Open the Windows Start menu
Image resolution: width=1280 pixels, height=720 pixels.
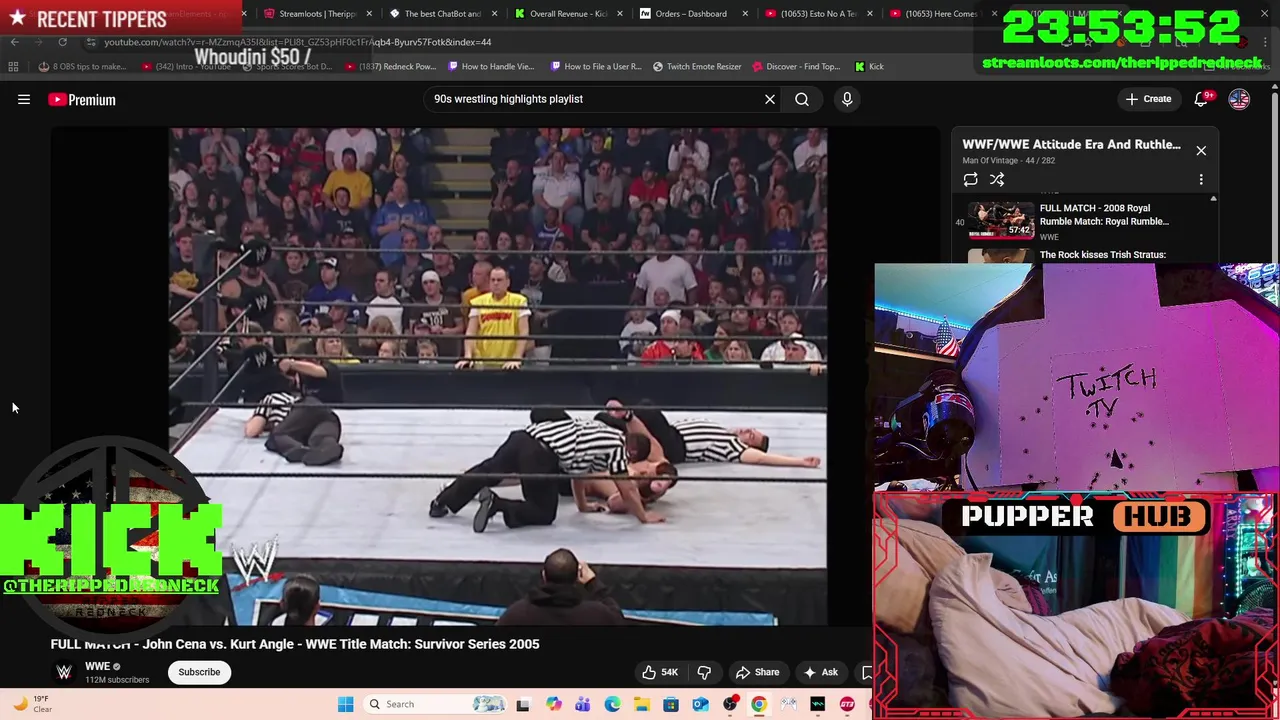345,704
